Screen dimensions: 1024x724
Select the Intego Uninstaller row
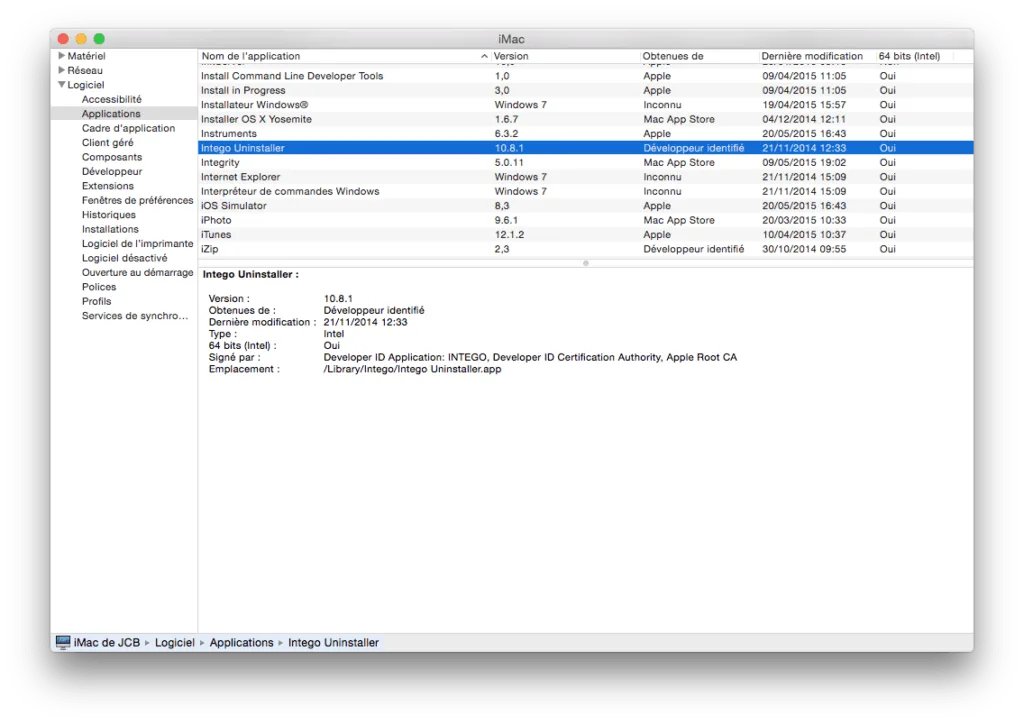585,148
